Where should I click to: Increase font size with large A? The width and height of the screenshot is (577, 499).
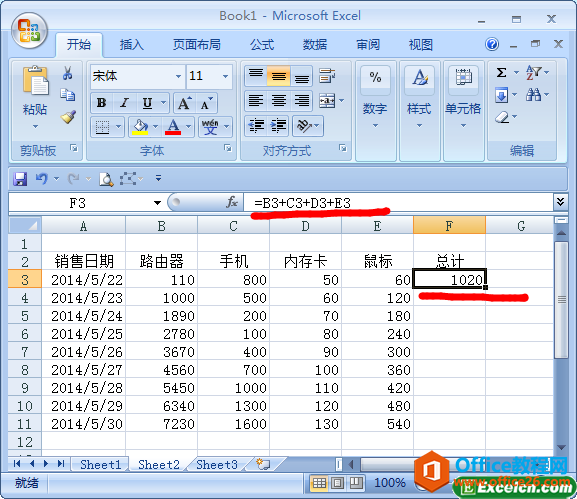185,103
